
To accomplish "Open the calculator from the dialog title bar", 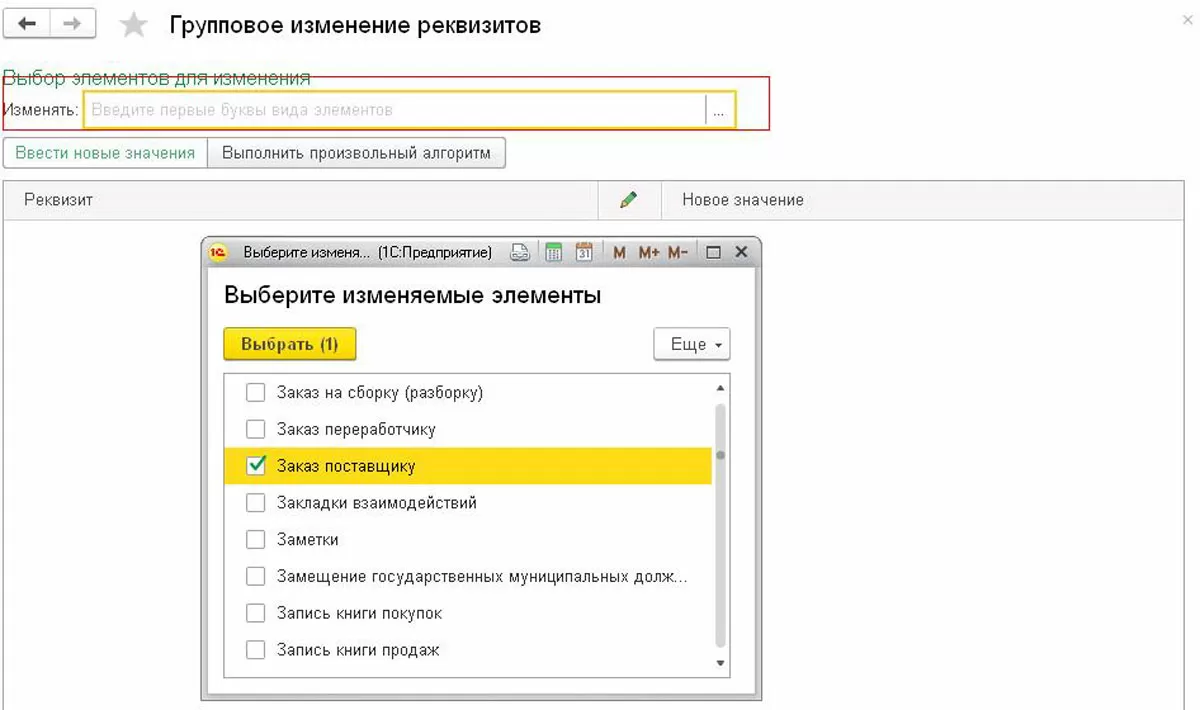I will point(553,253).
